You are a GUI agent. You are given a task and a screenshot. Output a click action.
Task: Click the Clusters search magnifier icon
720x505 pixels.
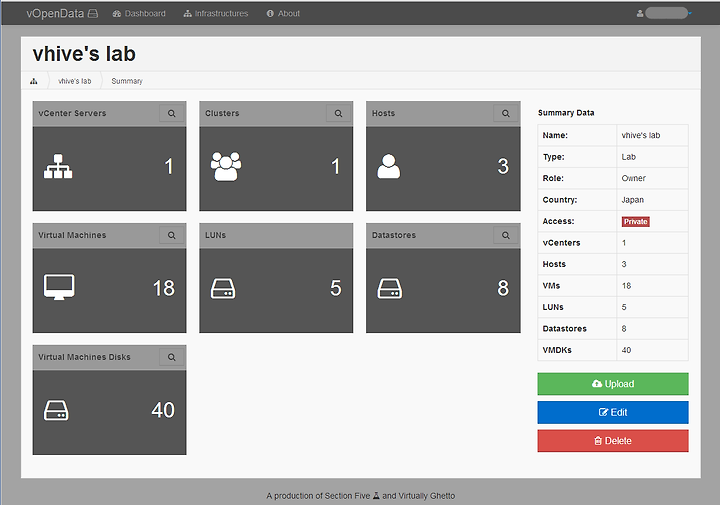[338, 113]
